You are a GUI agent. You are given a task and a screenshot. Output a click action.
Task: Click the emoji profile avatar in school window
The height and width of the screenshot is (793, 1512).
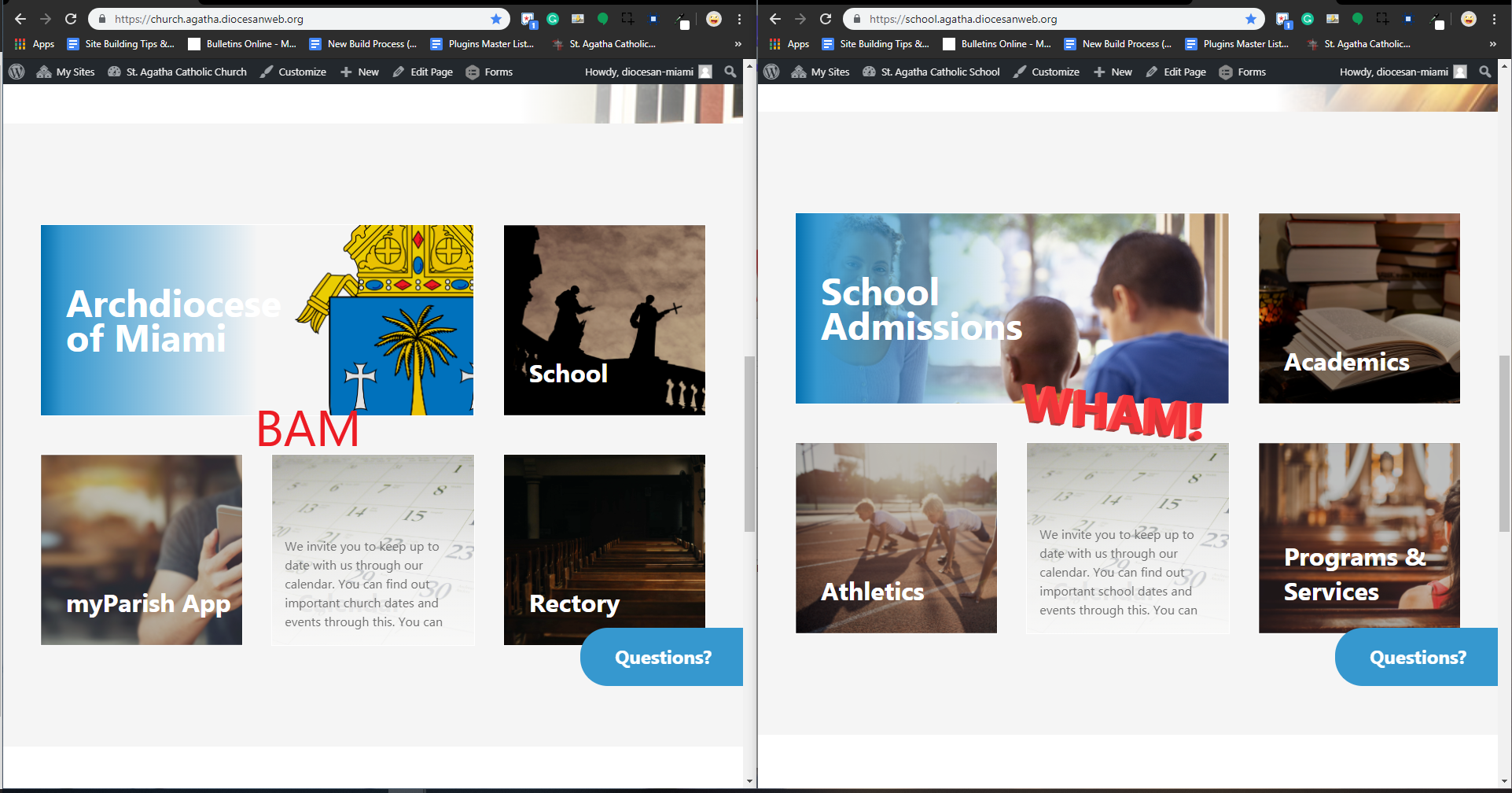click(1468, 19)
